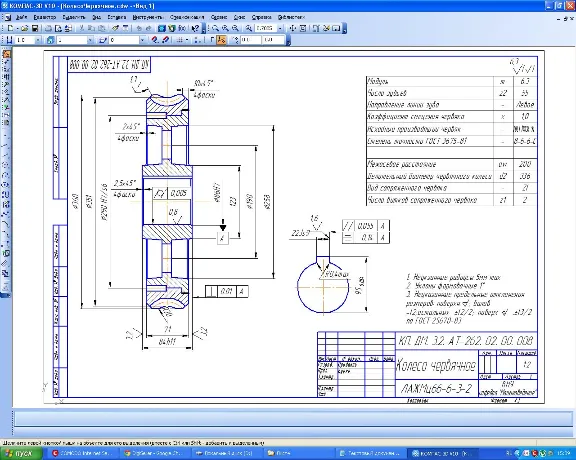Toggle the orange highlighted ortho mode button
The height and width of the screenshot is (460, 576).
coord(222,40)
